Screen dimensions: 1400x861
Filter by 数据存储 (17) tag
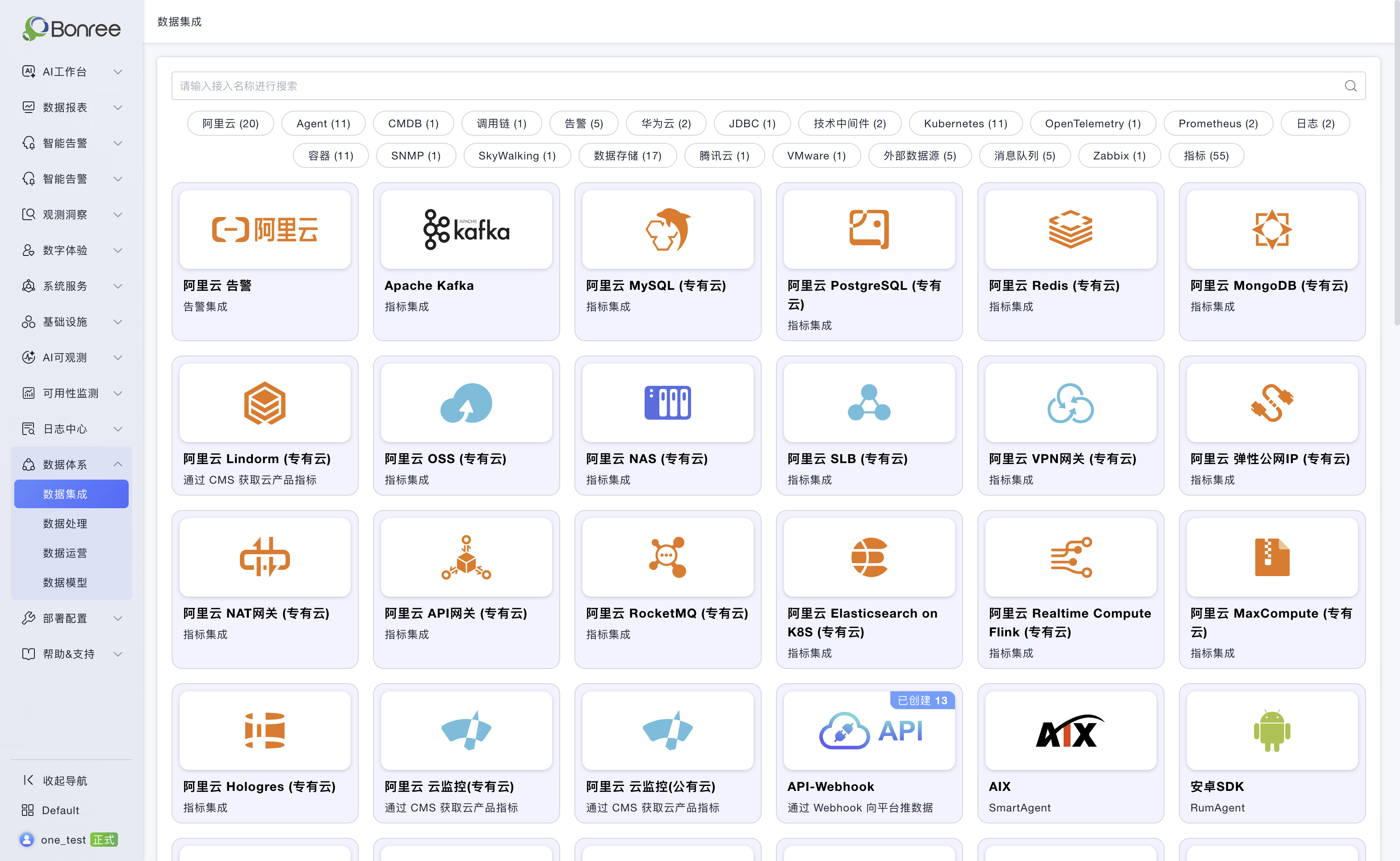point(628,155)
